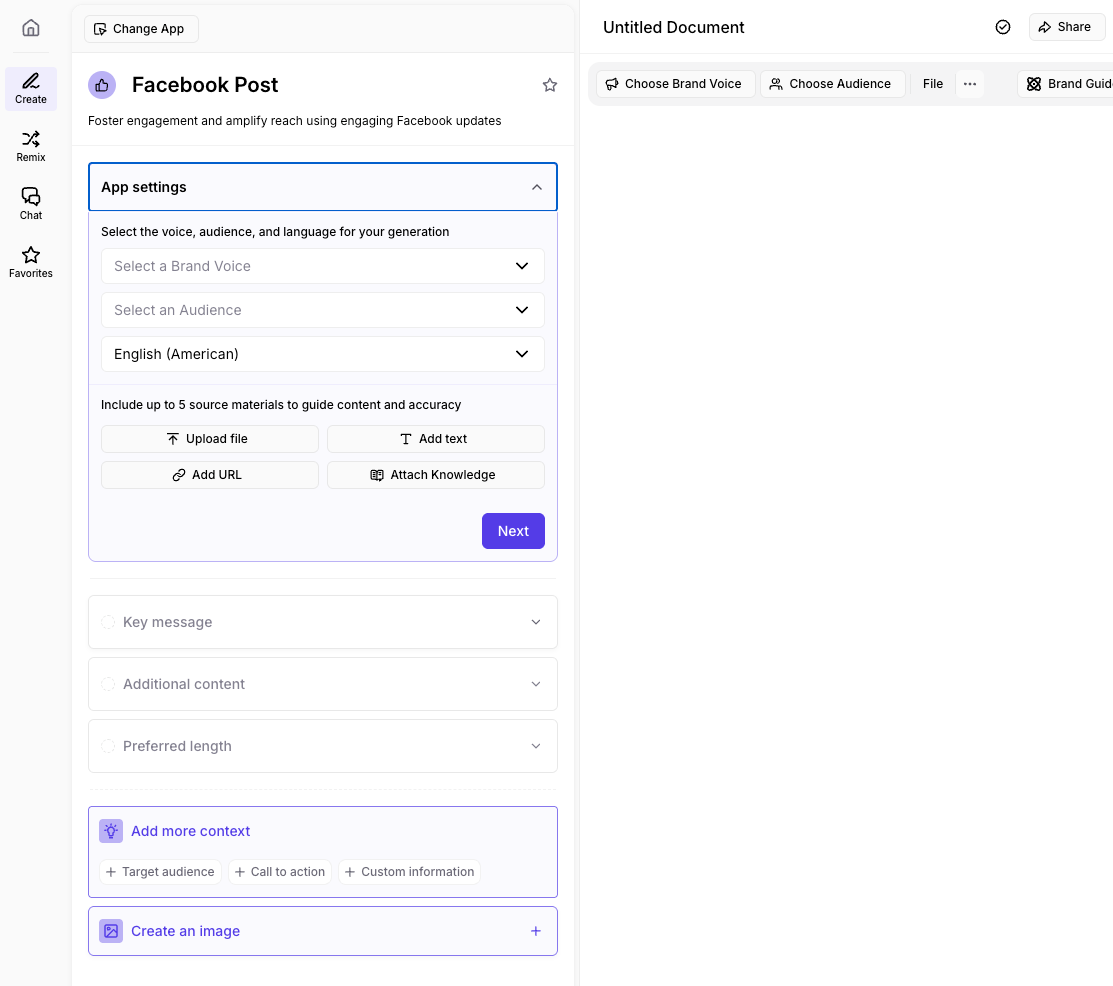The image size is (1113, 986).
Task: Add the Call to action context chip
Action: [x=280, y=872]
